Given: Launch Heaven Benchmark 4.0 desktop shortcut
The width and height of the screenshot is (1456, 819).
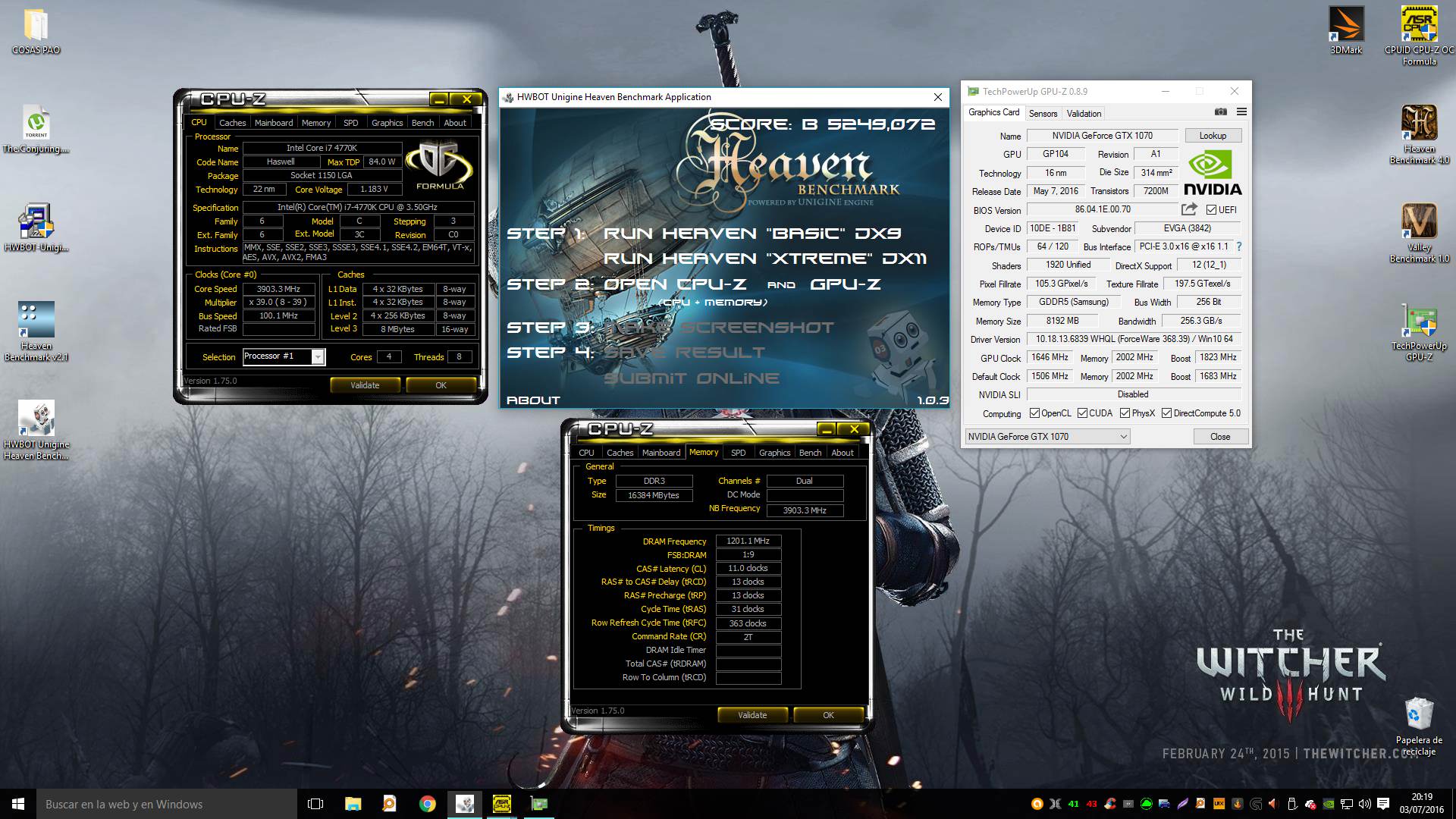Looking at the screenshot, I should (1419, 134).
